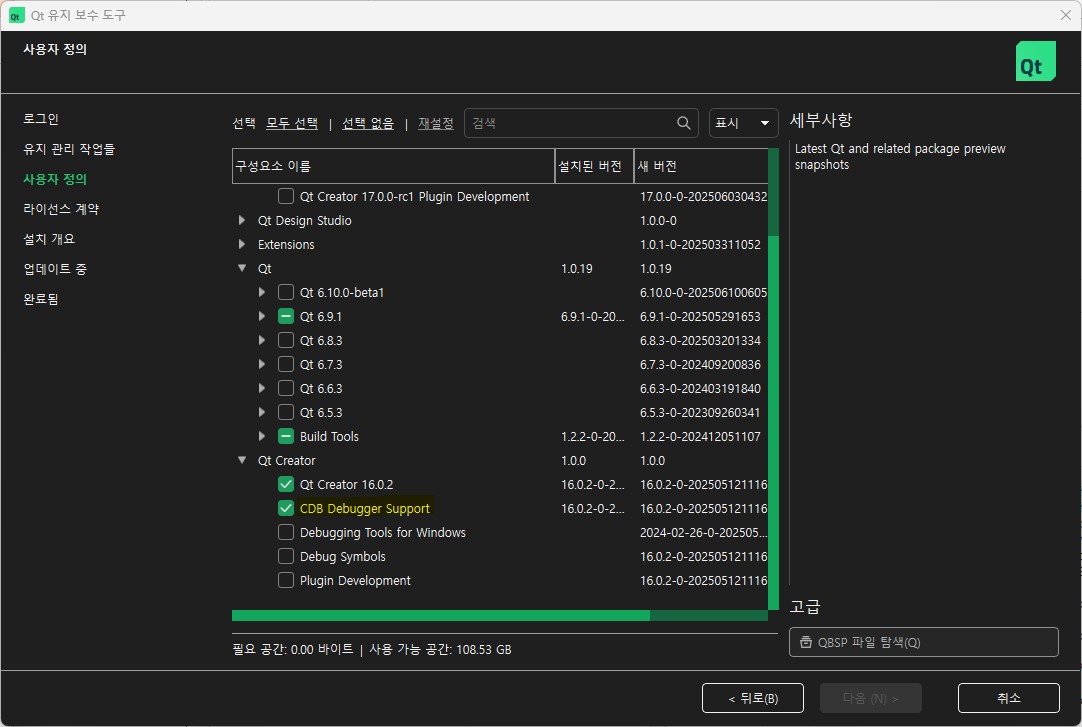Expand the Qt 6.10.0-beta1 node
Image resolution: width=1082 pixels, height=727 pixels.
(262, 292)
